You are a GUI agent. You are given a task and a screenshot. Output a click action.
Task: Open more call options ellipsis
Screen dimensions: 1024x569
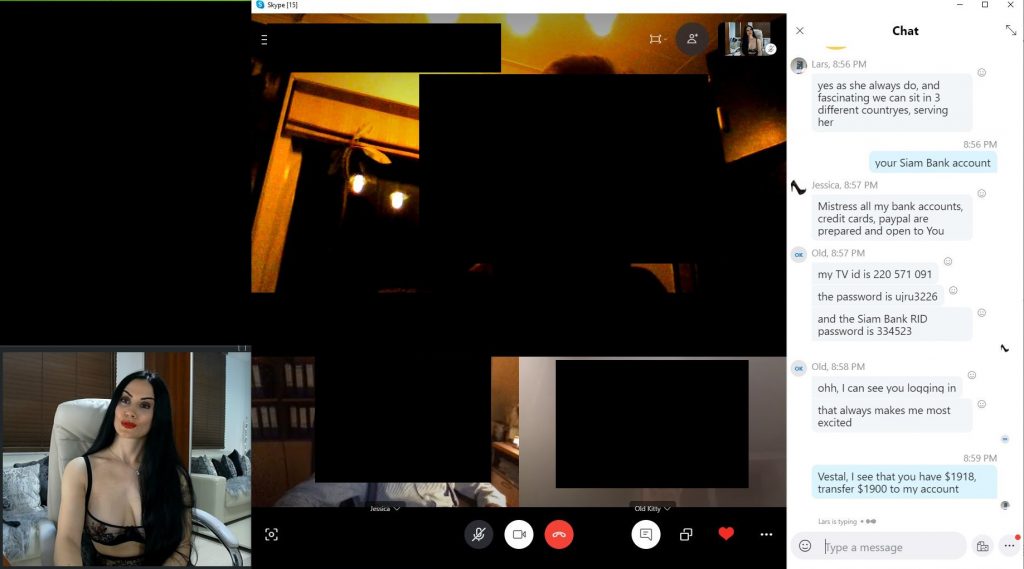[x=767, y=534]
